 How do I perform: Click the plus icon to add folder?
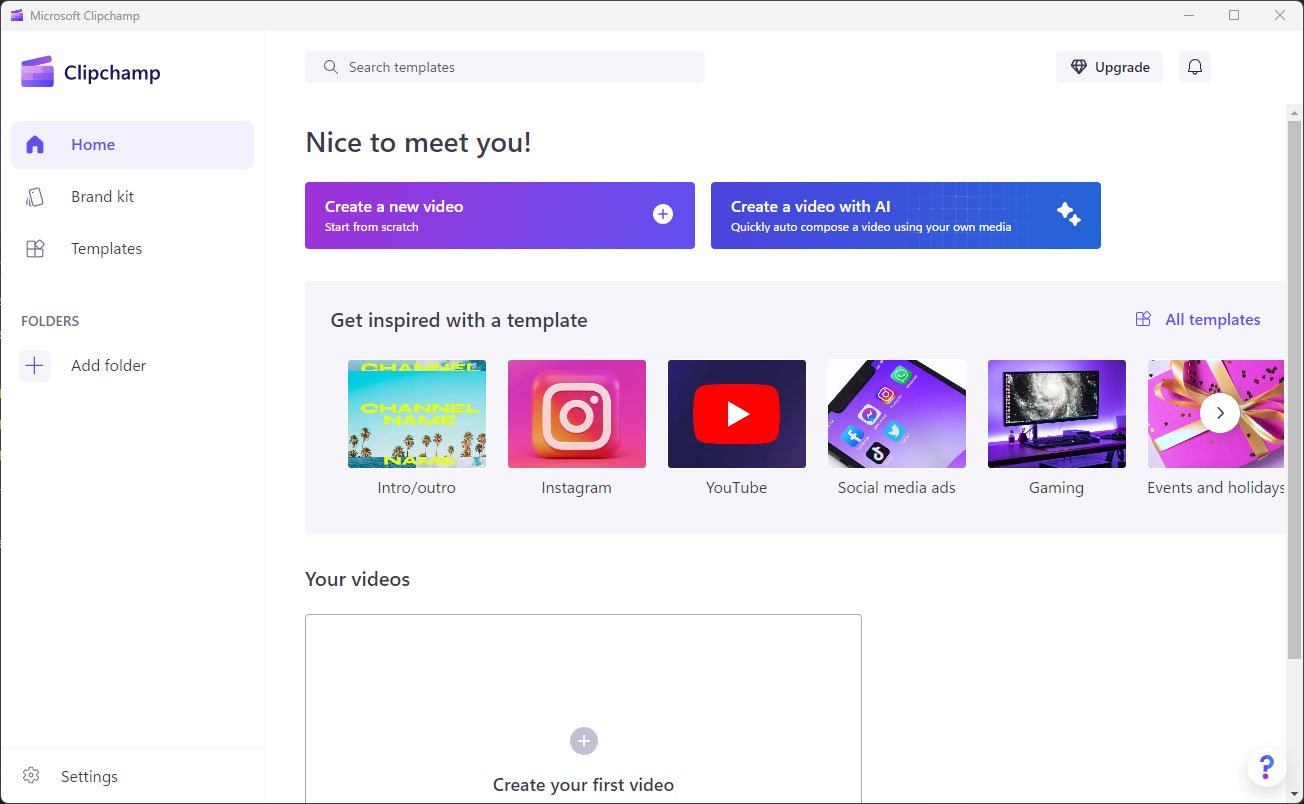tap(35, 366)
